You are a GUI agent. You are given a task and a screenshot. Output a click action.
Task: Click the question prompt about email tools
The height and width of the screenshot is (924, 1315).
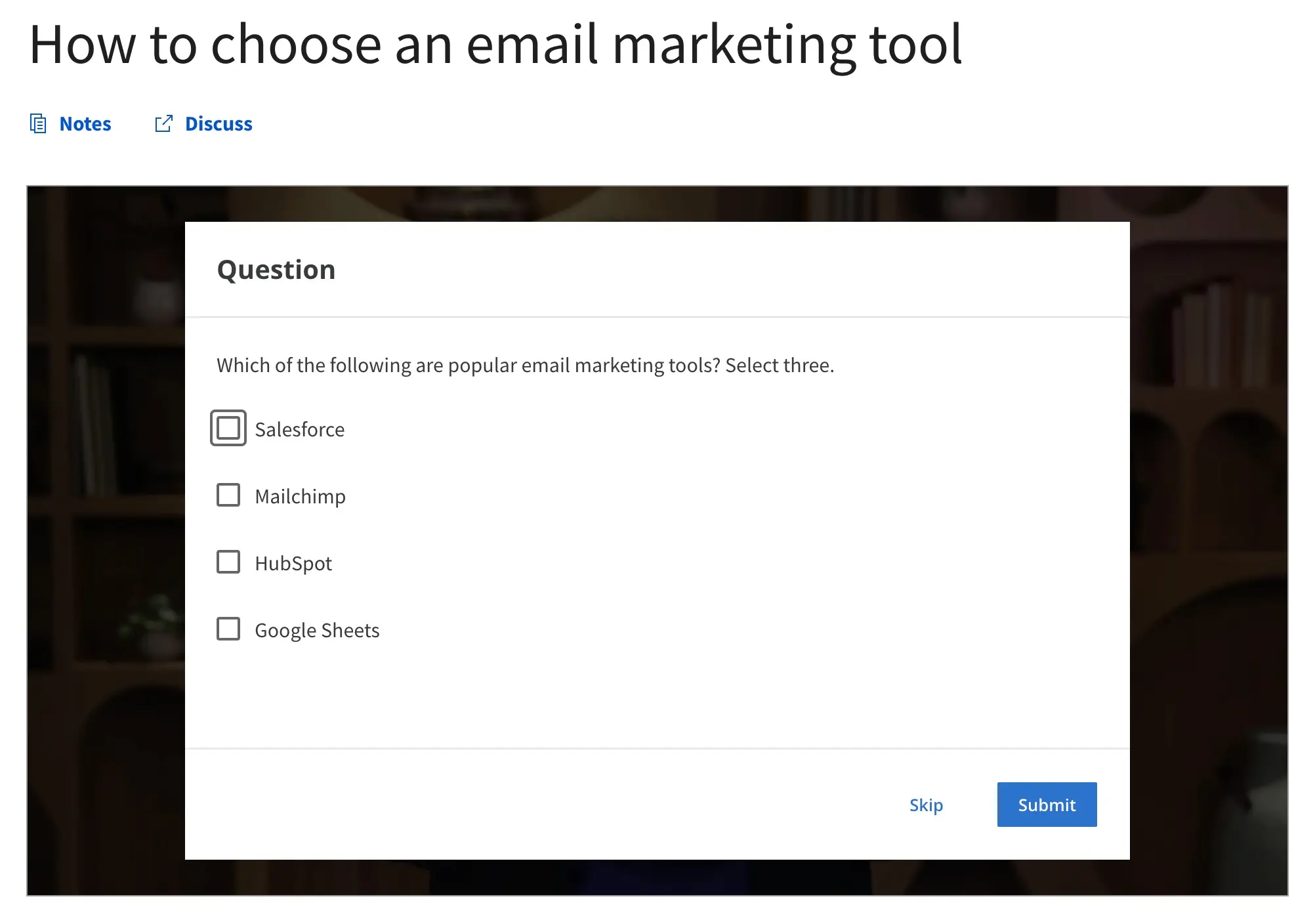pyautogui.click(x=525, y=365)
